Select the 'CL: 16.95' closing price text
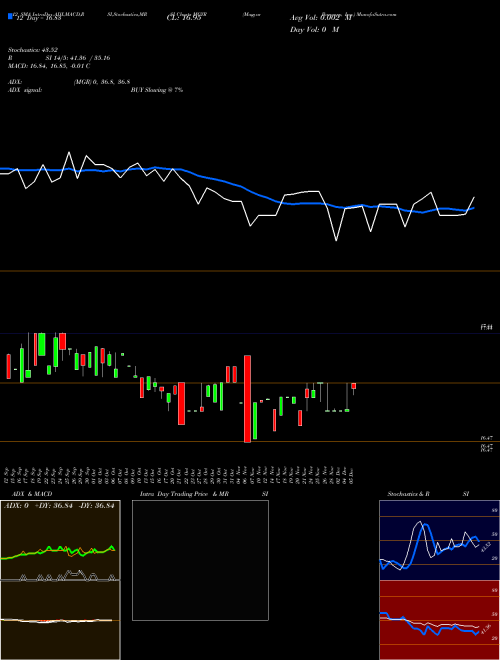The image size is (500, 660). click(184, 18)
